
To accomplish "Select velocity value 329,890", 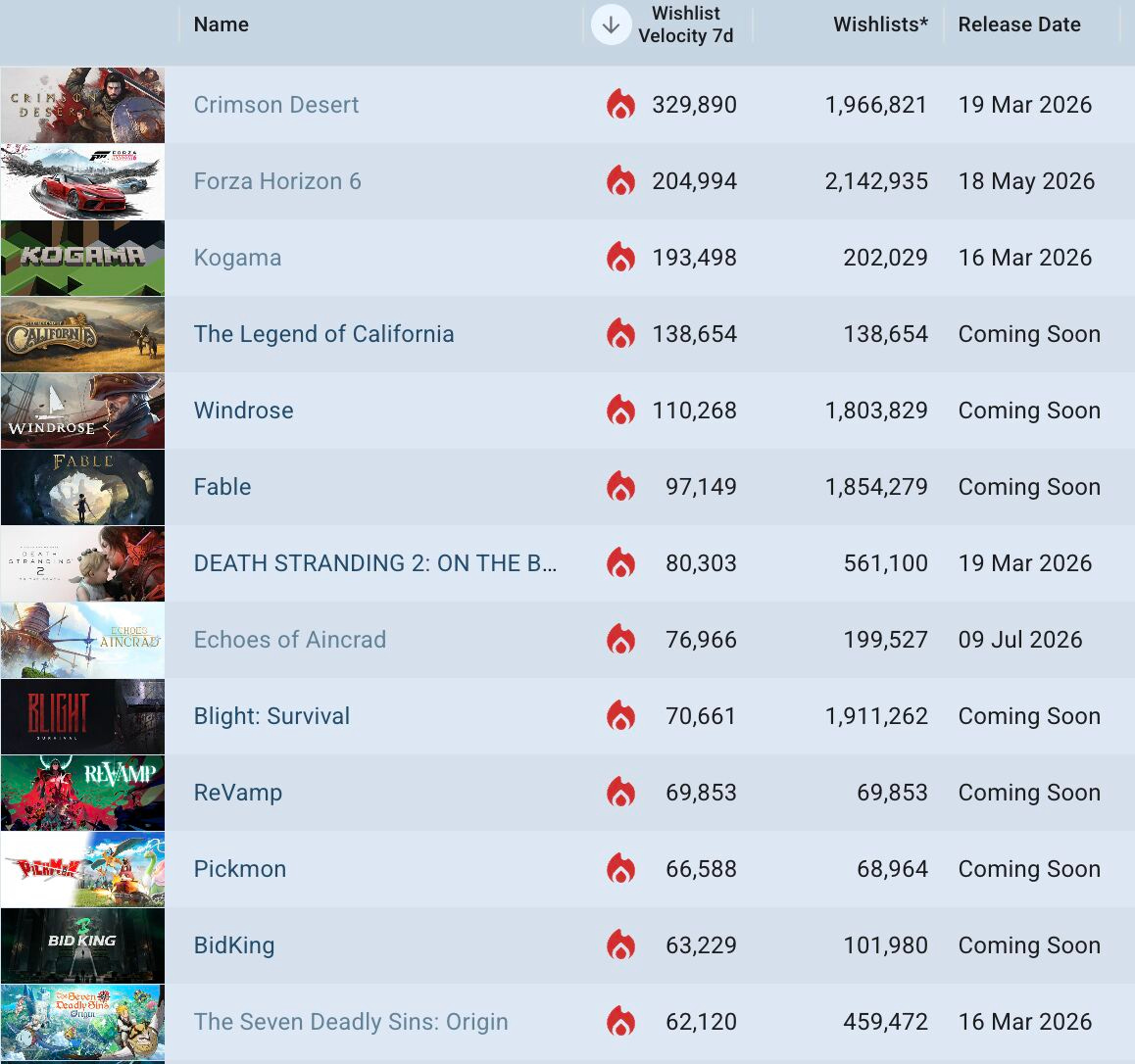I will [x=694, y=105].
